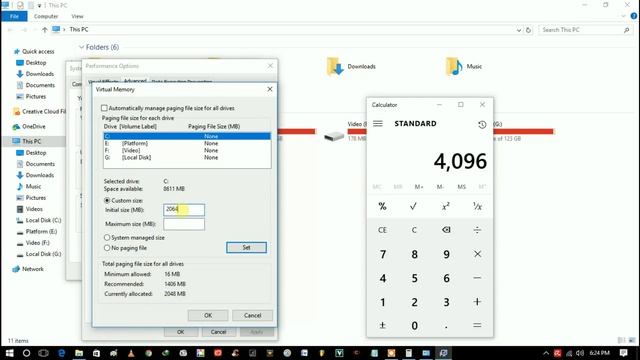Screen dimensions: 640x360
Task: Click the divide key
Action: tap(477, 230)
